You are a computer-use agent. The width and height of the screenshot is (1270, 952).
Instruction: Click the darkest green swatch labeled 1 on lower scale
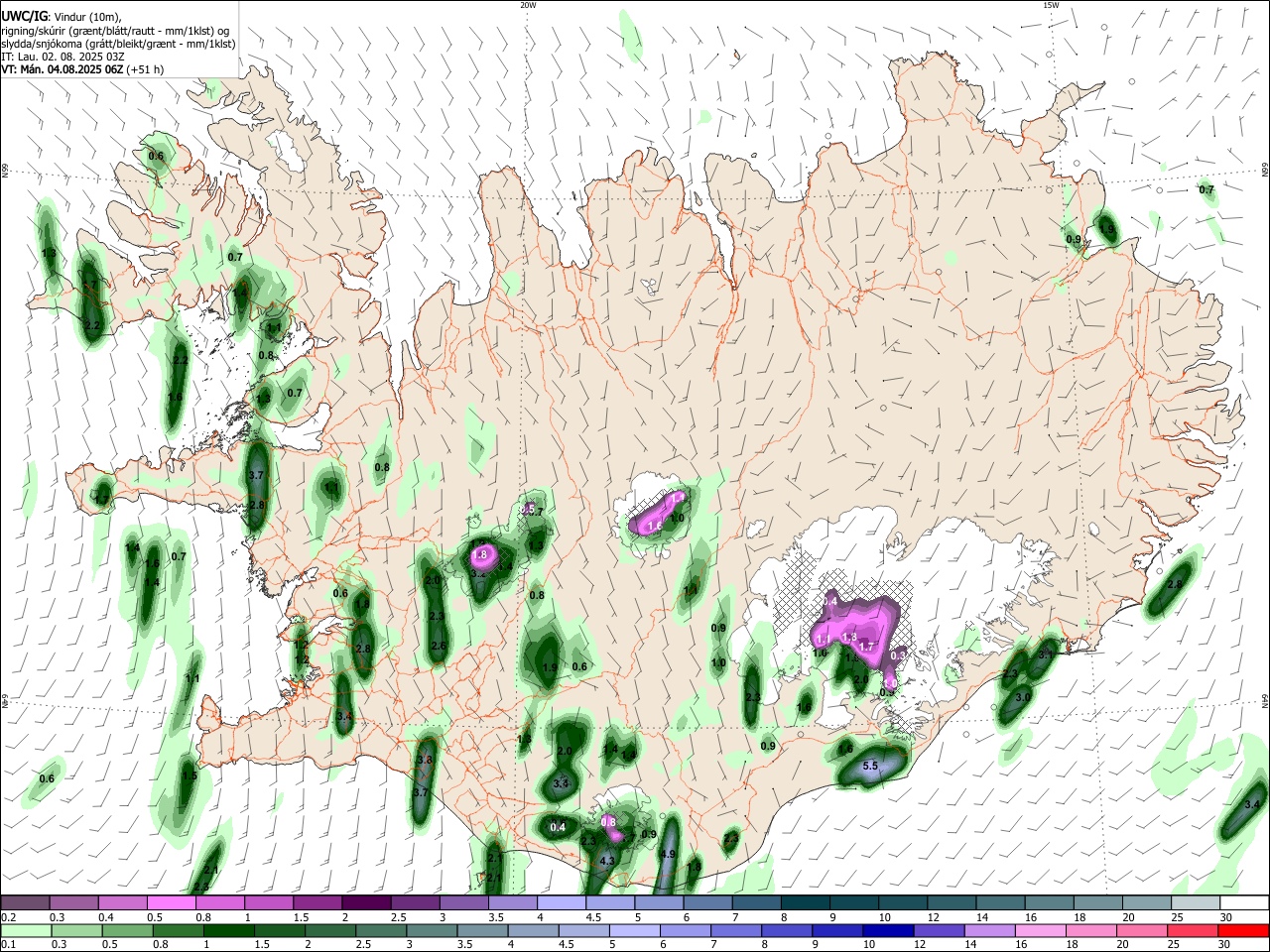point(228,930)
